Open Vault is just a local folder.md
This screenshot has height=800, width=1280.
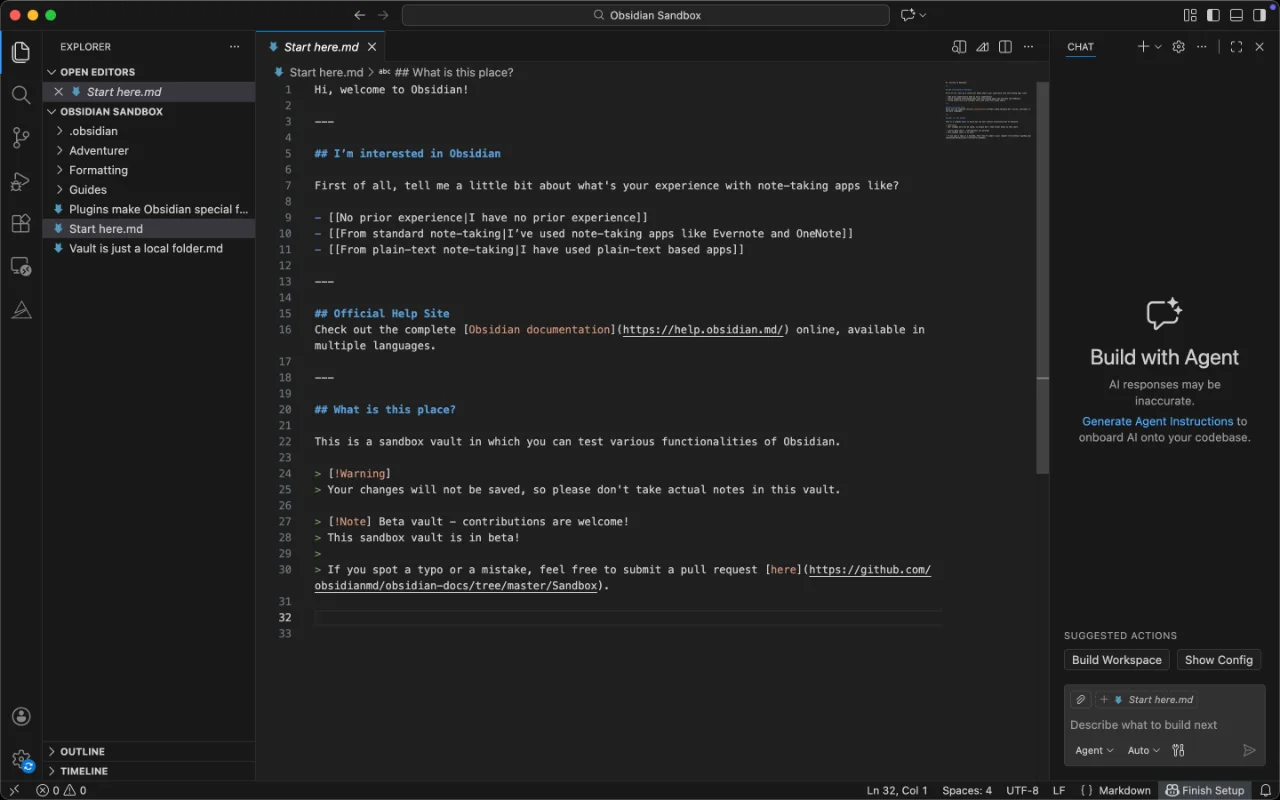tap(146, 248)
